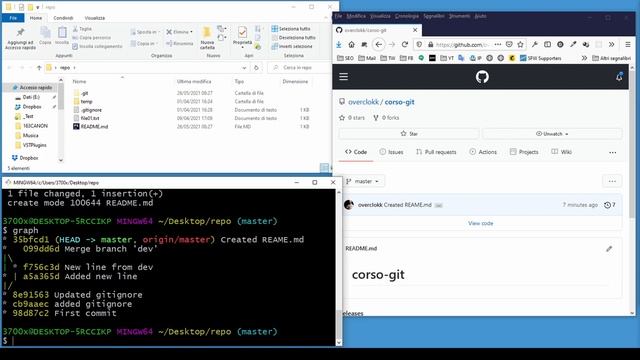Open Created REAME.md commit message link

pos(407,205)
